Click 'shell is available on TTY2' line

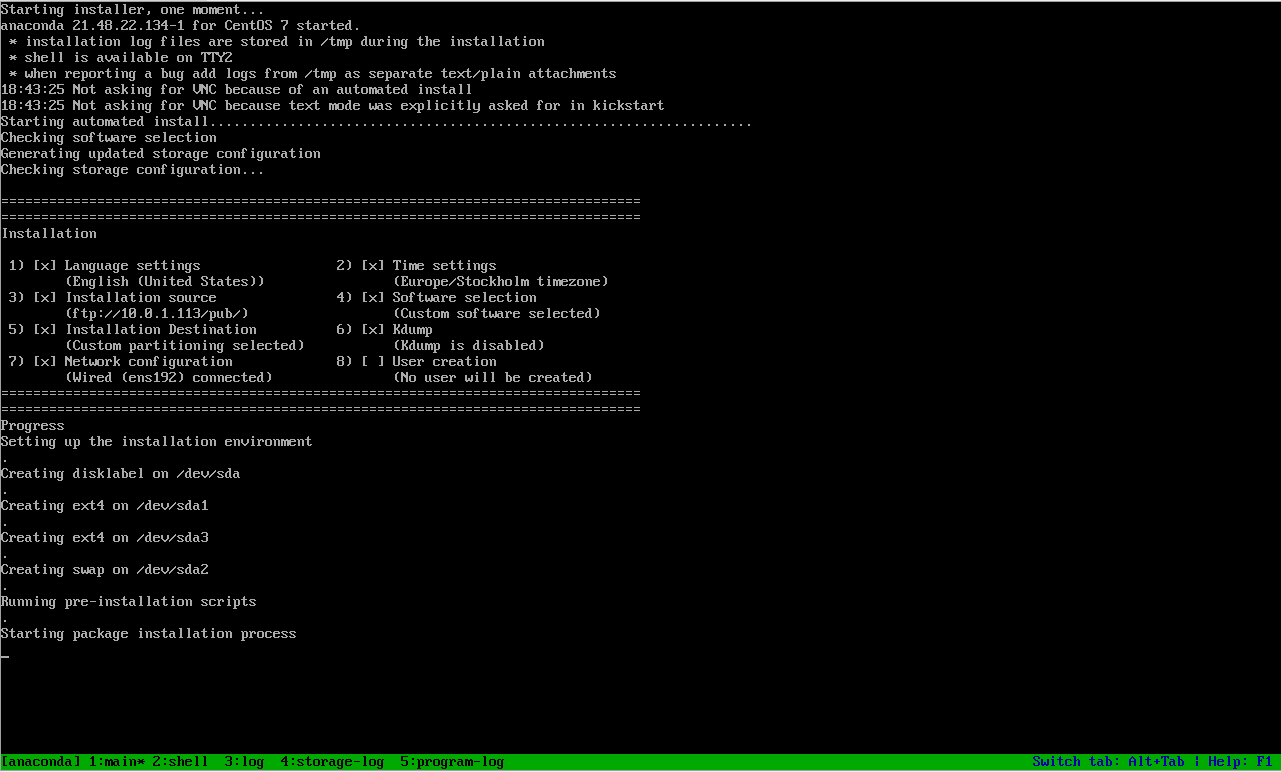pyautogui.click(x=120, y=58)
